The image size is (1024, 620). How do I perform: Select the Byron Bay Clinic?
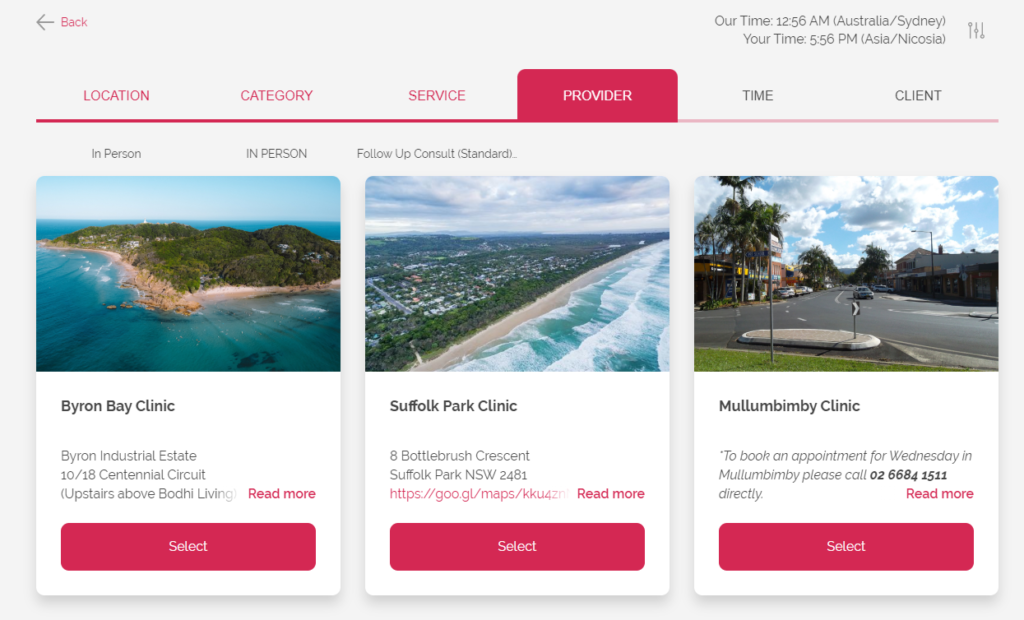click(x=188, y=546)
